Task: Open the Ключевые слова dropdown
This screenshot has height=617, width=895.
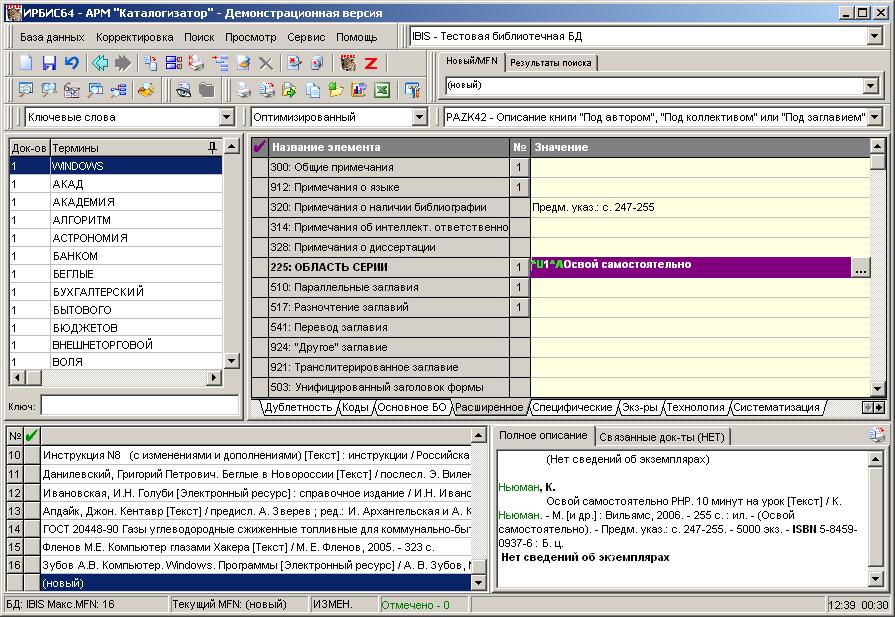Action: pos(225,118)
